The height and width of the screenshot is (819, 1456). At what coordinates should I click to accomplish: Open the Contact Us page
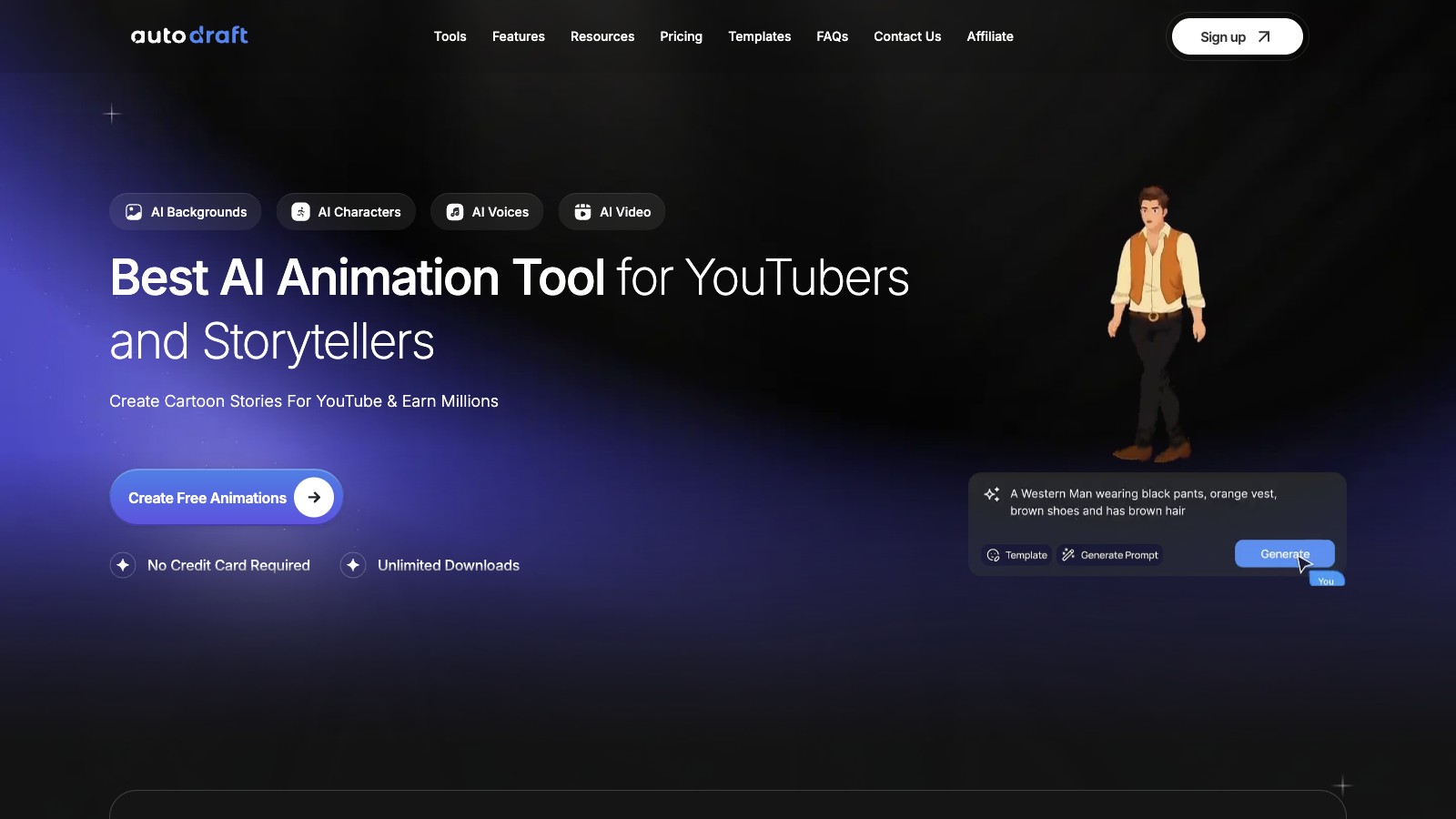tap(907, 36)
